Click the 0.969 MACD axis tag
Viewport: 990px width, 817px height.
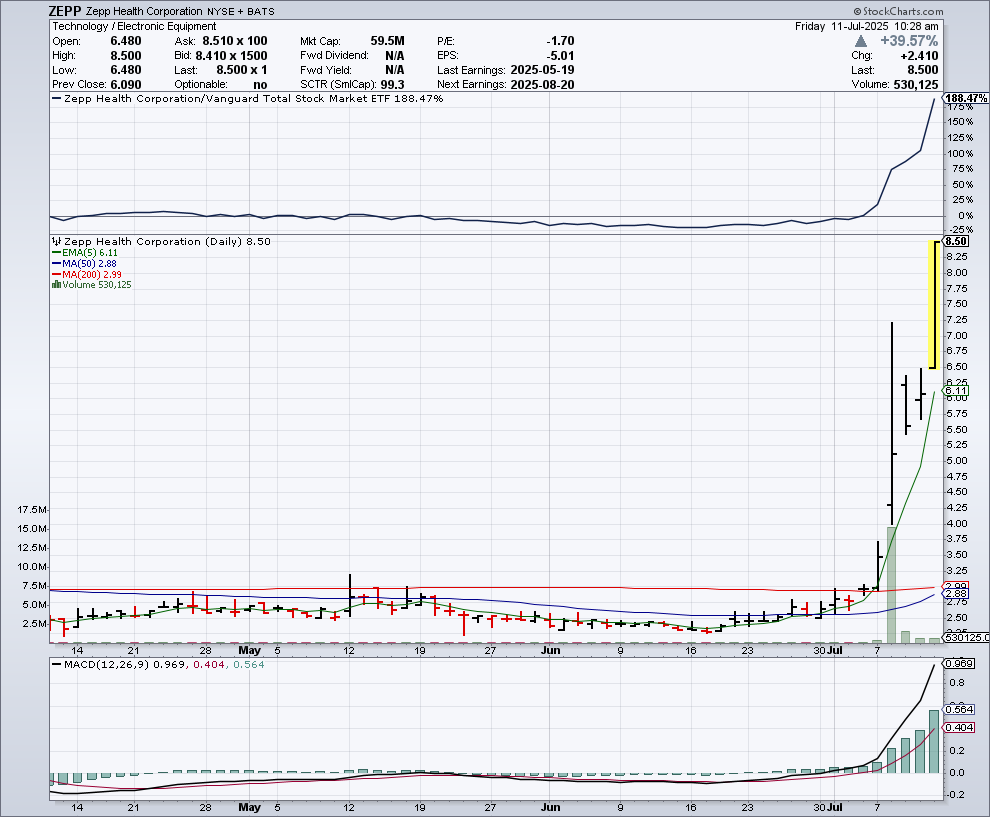click(x=958, y=664)
